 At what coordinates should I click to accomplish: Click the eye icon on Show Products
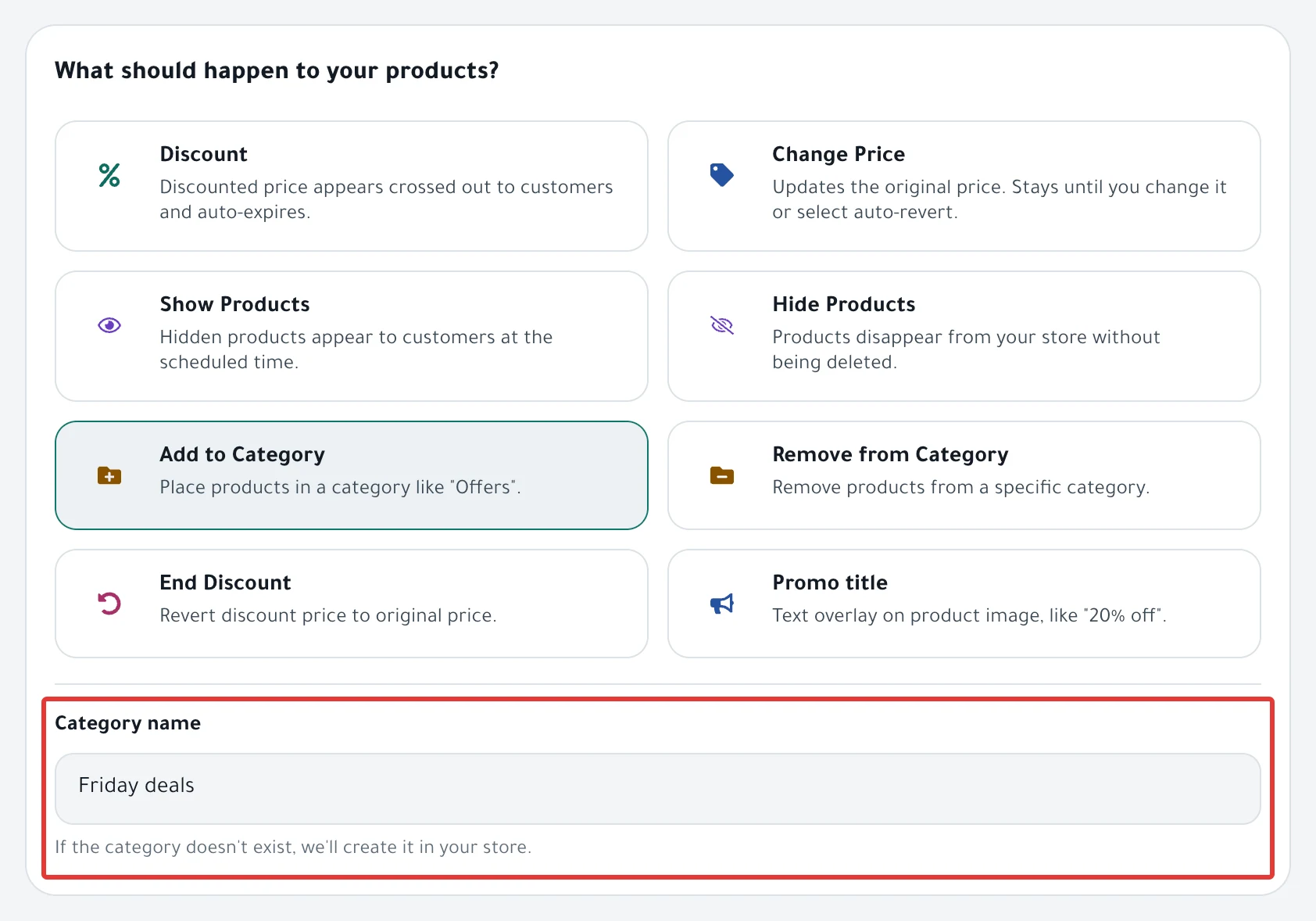109,325
